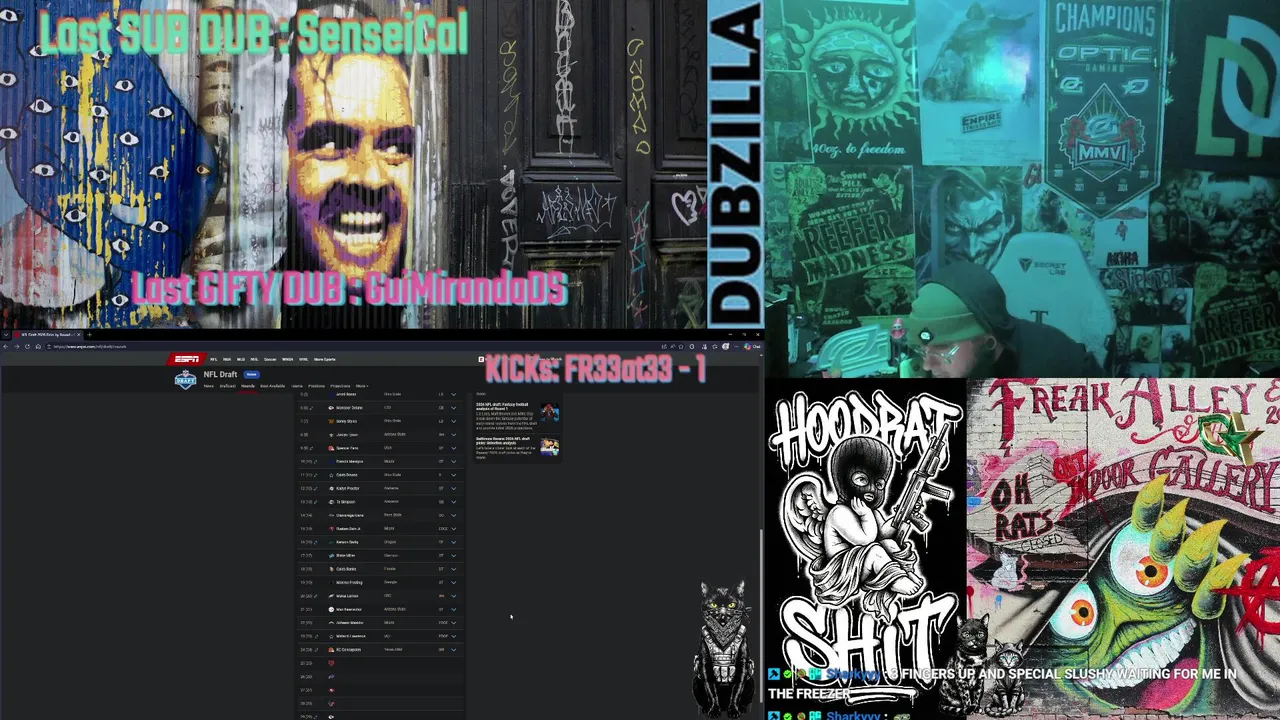Open the More dropdown in the draft sub-navigation

click(363, 386)
